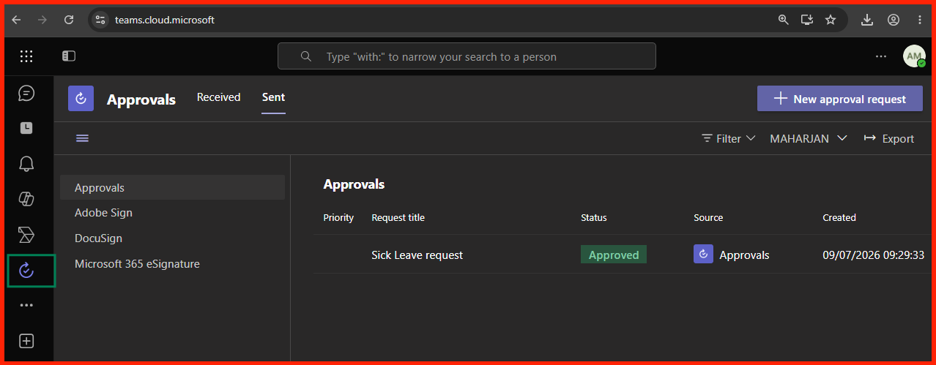Click the Approved status badge

614,255
